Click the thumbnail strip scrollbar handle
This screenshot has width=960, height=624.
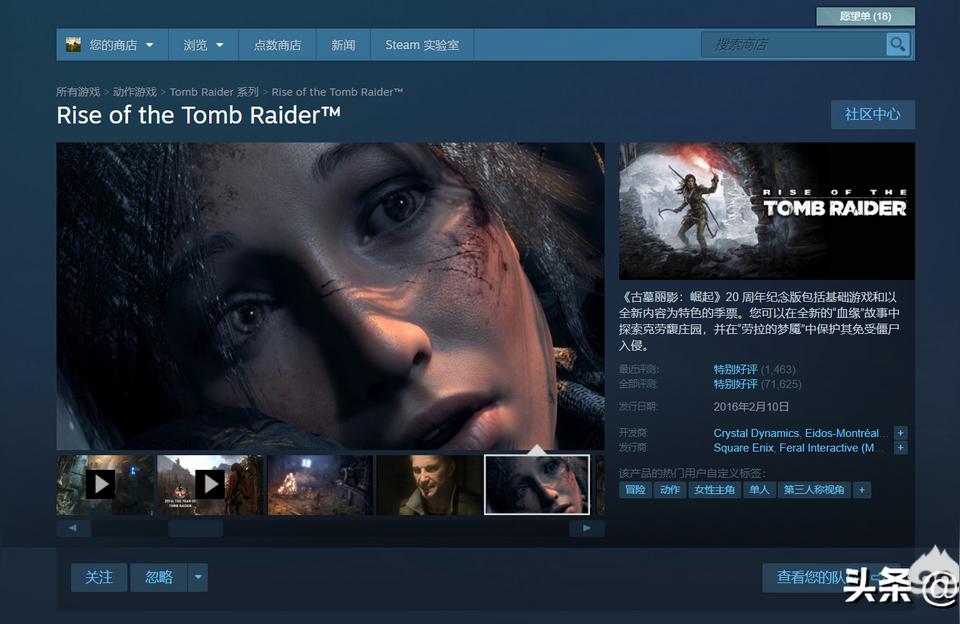[x=195, y=528]
